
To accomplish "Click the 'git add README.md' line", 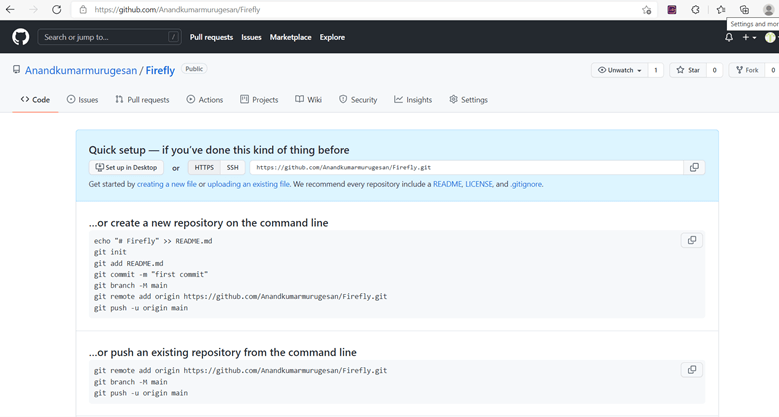I will (129, 263).
